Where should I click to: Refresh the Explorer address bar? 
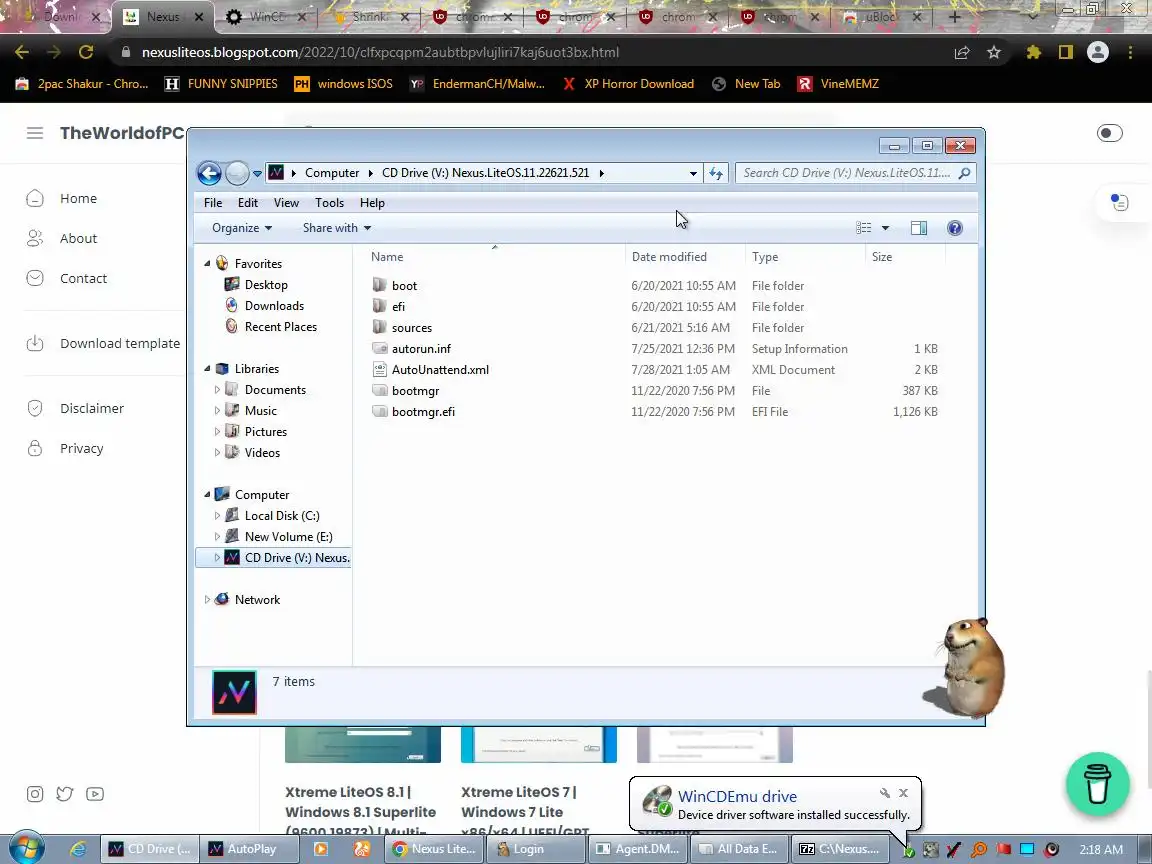(716, 173)
